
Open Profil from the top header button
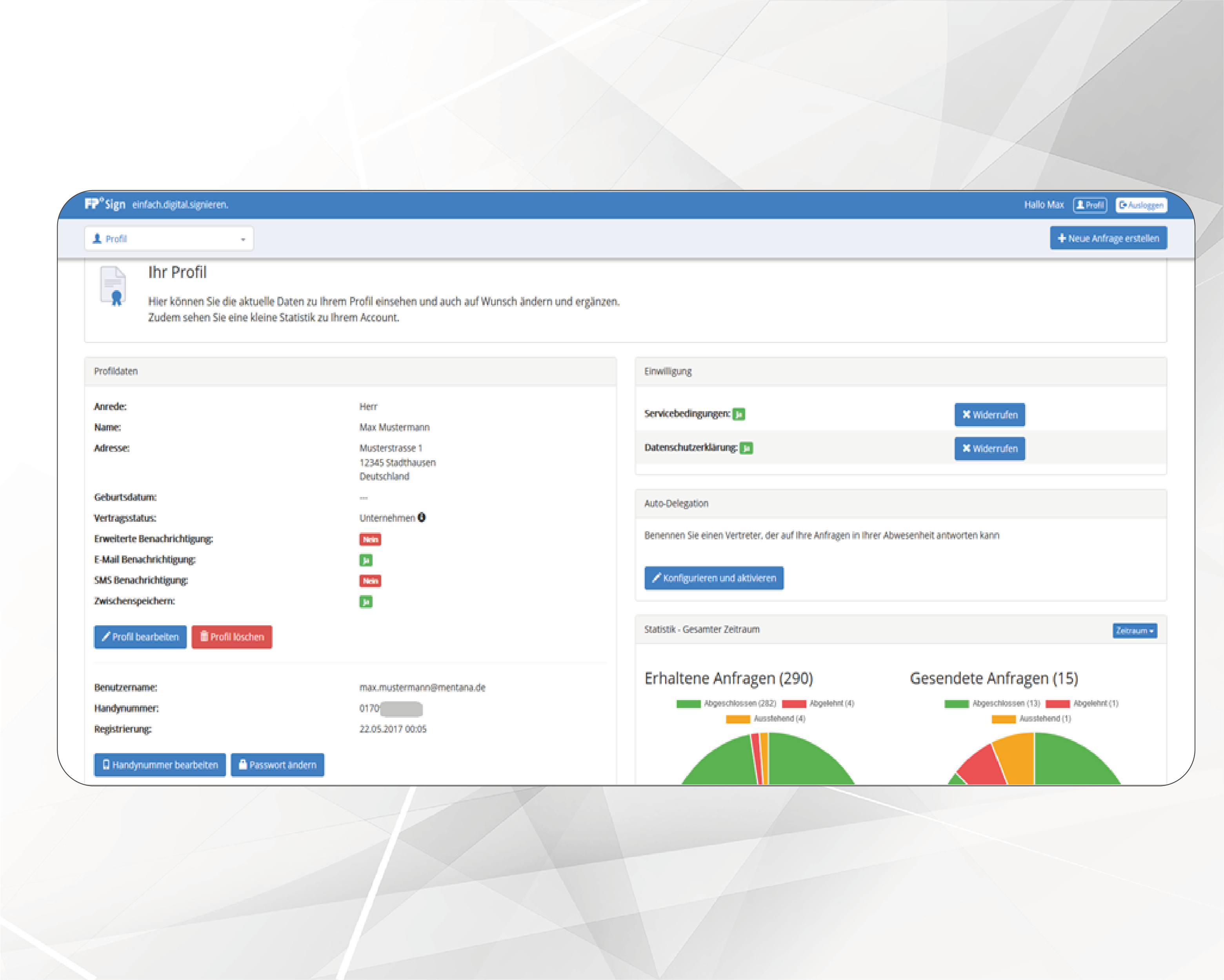pos(1089,205)
